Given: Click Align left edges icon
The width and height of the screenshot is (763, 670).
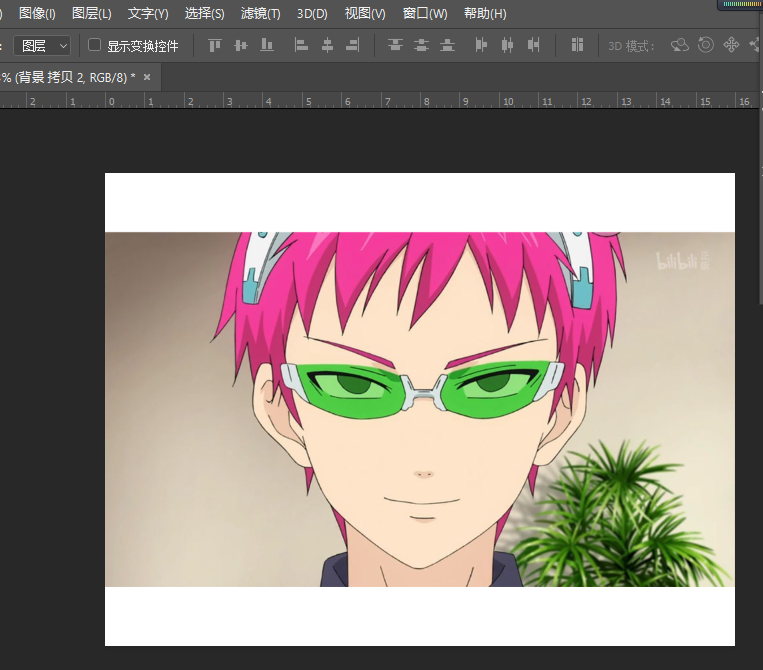Looking at the screenshot, I should (301, 46).
